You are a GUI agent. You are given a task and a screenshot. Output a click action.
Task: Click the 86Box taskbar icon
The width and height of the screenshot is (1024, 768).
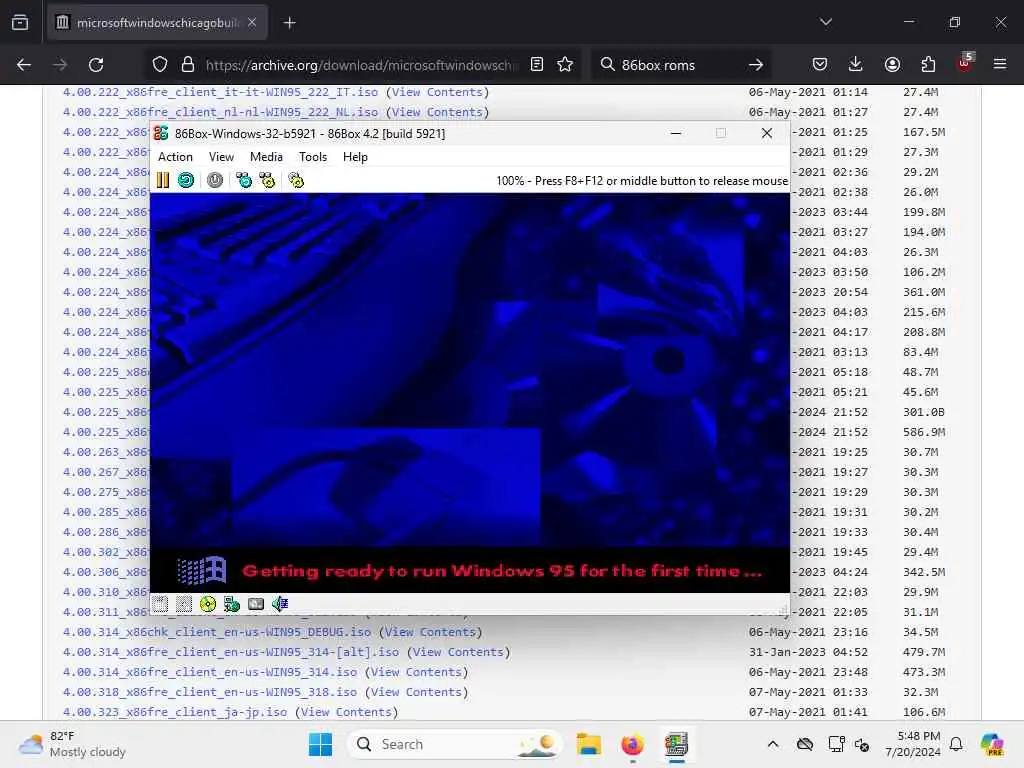tap(677, 744)
